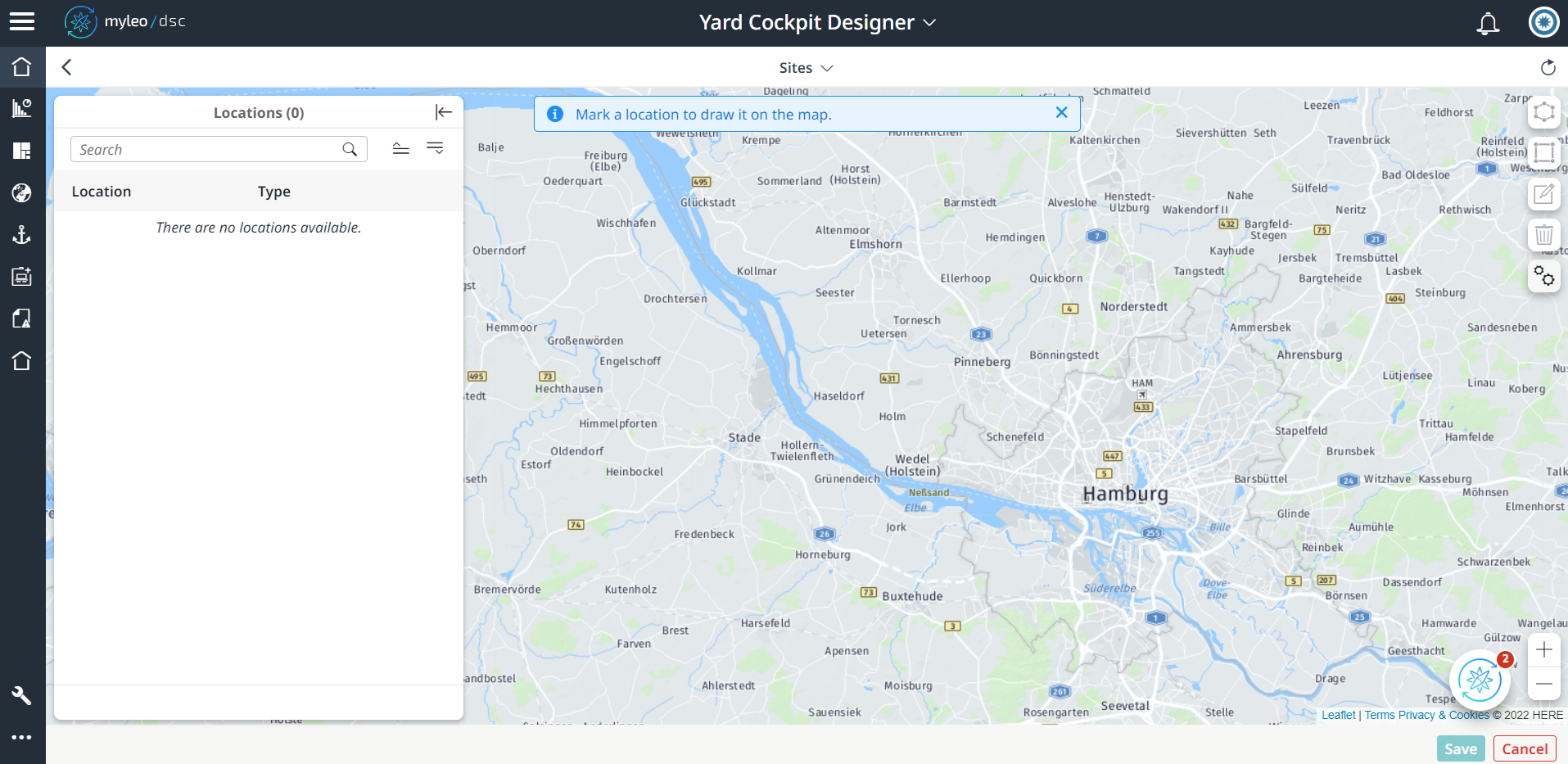The width and height of the screenshot is (1568, 764).
Task: Click the Save button
Action: (x=1461, y=748)
